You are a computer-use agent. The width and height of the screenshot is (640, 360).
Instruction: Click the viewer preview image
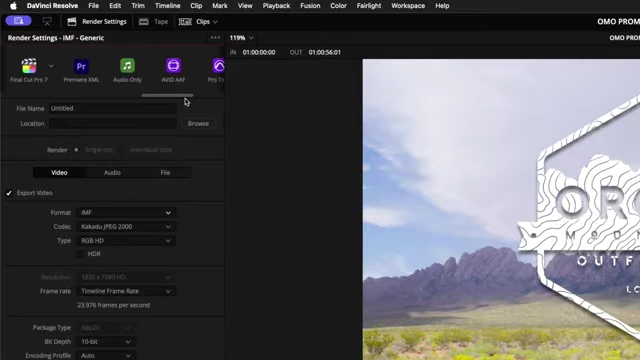tap(501, 209)
